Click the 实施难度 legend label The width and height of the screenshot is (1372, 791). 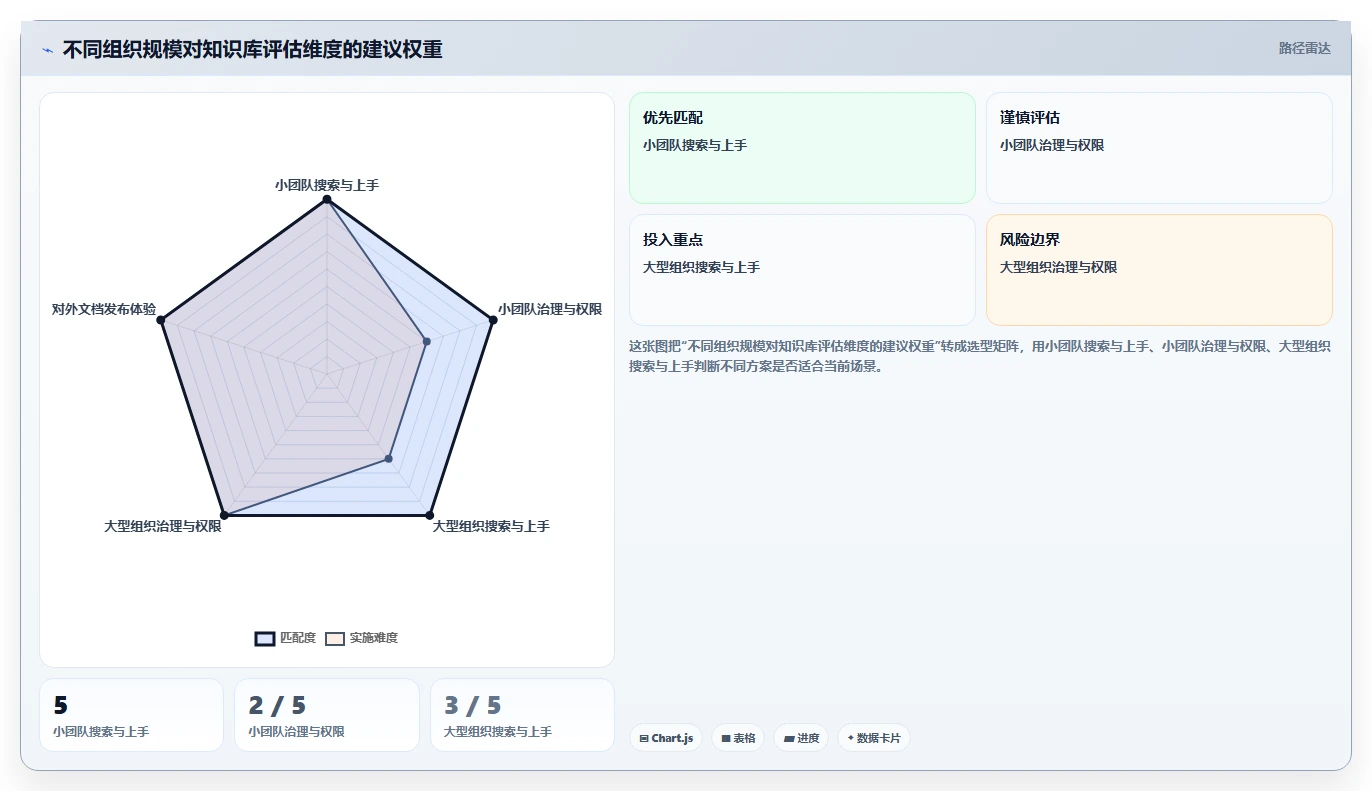pyautogui.click(x=374, y=638)
